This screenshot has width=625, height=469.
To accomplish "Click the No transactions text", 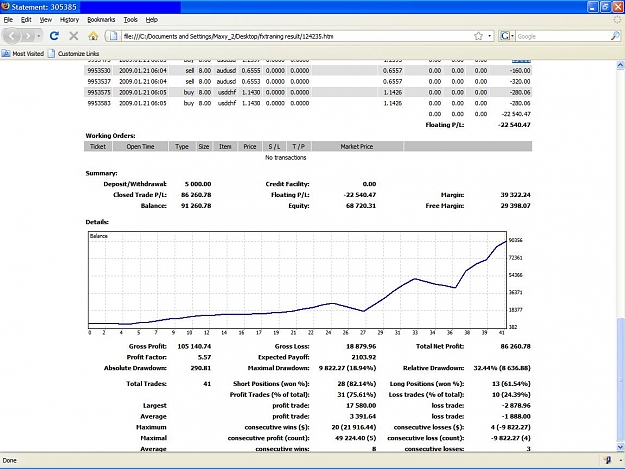I will [286, 157].
